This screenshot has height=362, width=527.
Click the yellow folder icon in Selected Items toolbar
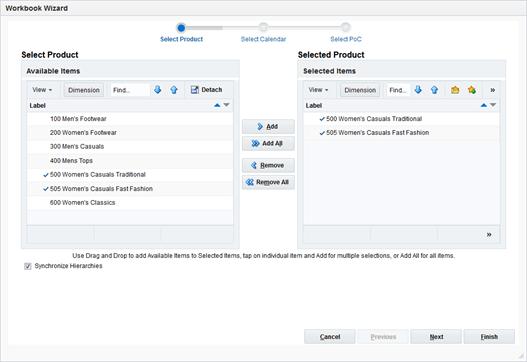(x=455, y=90)
